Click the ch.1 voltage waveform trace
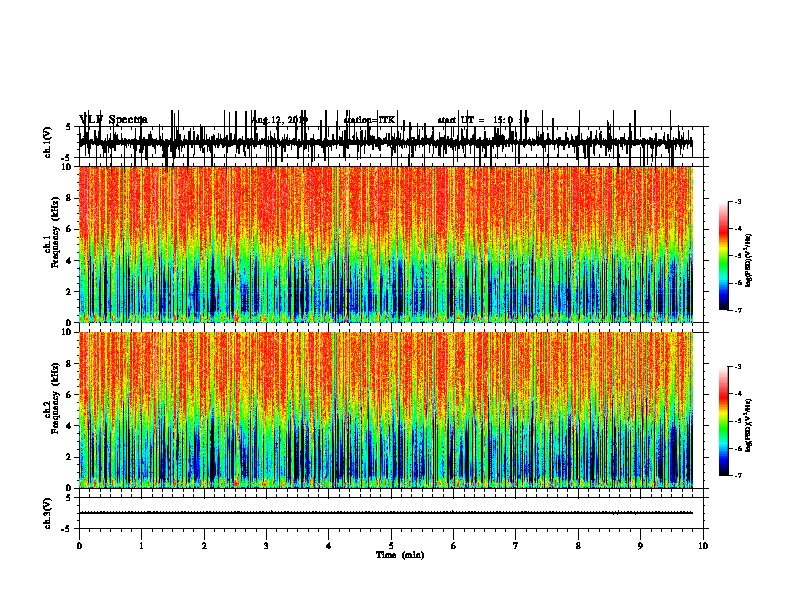The height and width of the screenshot is (612, 792). [x=386, y=142]
